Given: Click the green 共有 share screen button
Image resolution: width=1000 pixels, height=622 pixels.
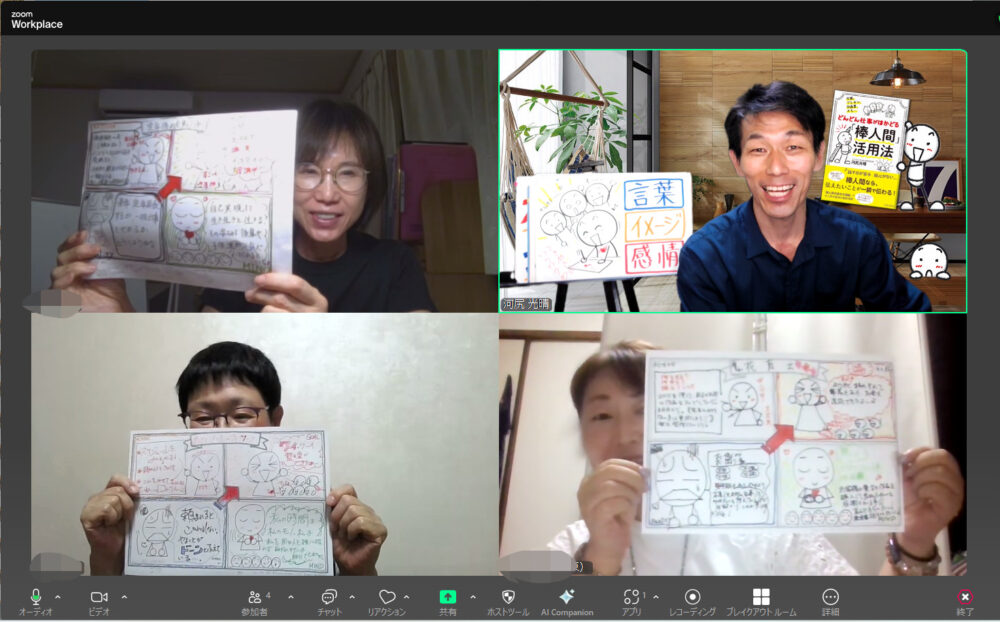Looking at the screenshot, I should click(x=447, y=597).
